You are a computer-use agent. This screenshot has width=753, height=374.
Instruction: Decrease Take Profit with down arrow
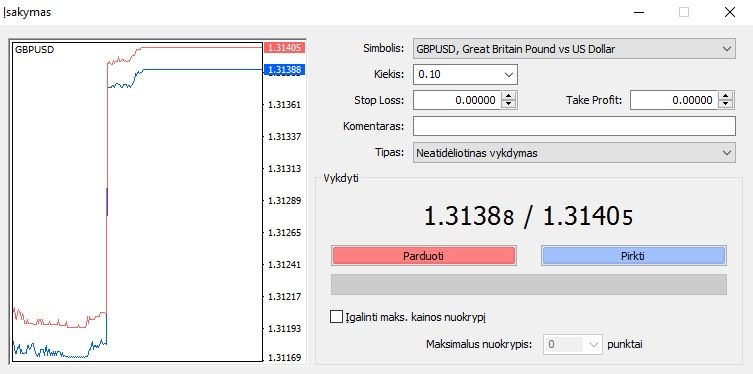click(726, 105)
